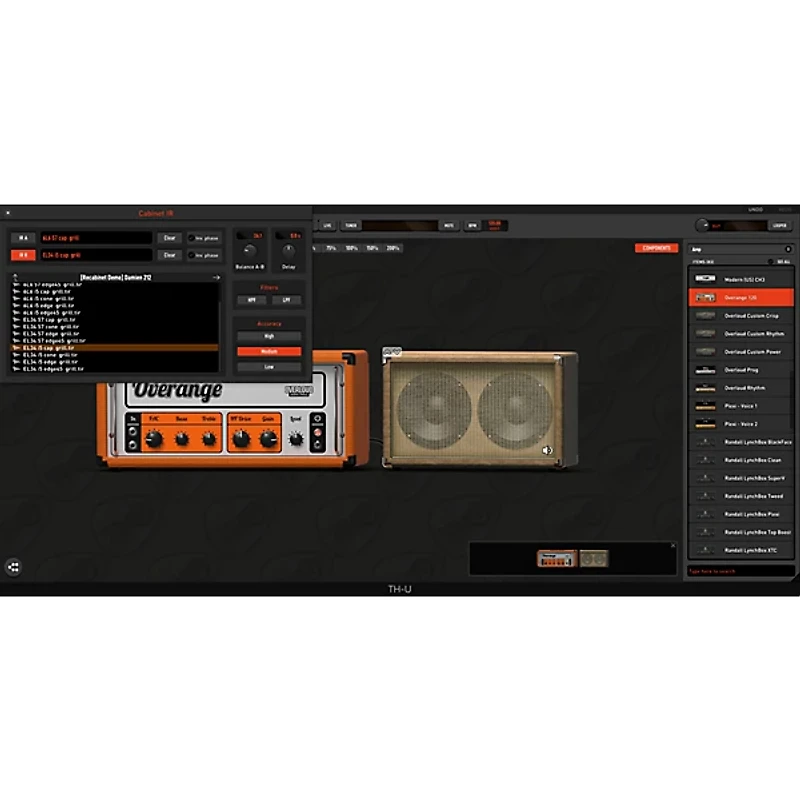Toggle inv phase for the IR A slot
Viewport: 800px width, 800px height.
pyautogui.click(x=205, y=238)
